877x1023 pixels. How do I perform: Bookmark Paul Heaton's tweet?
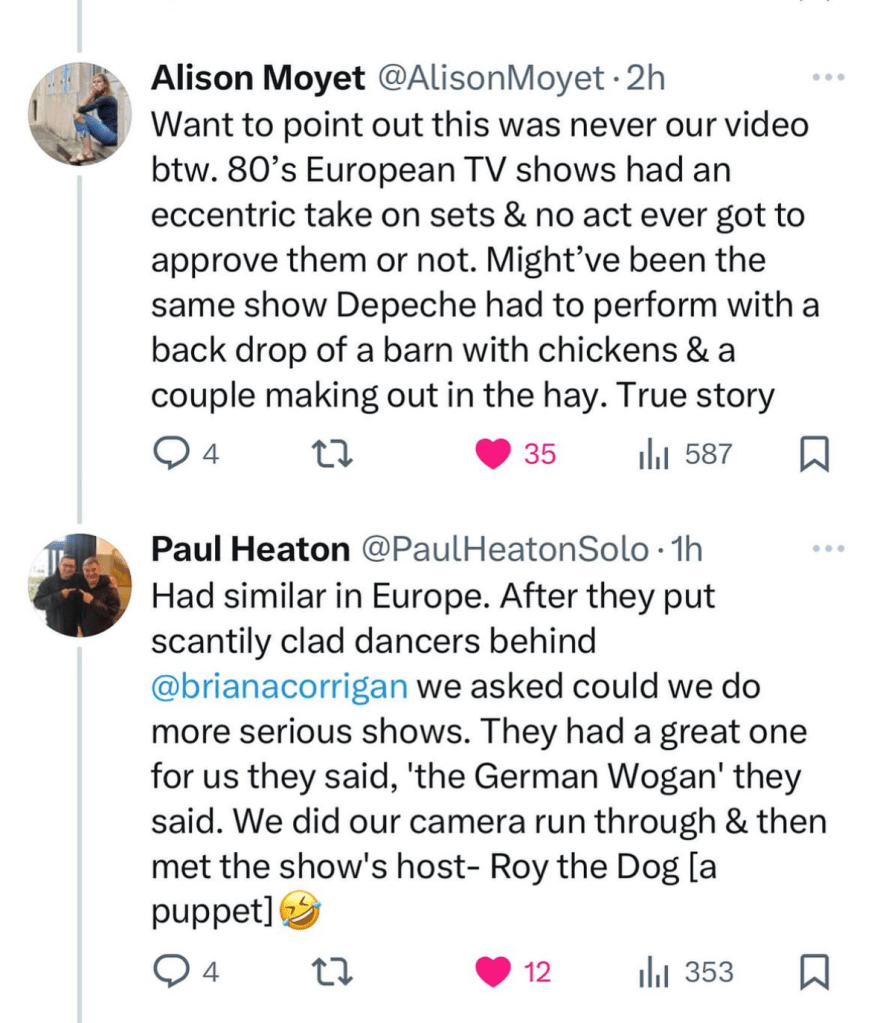coord(815,972)
